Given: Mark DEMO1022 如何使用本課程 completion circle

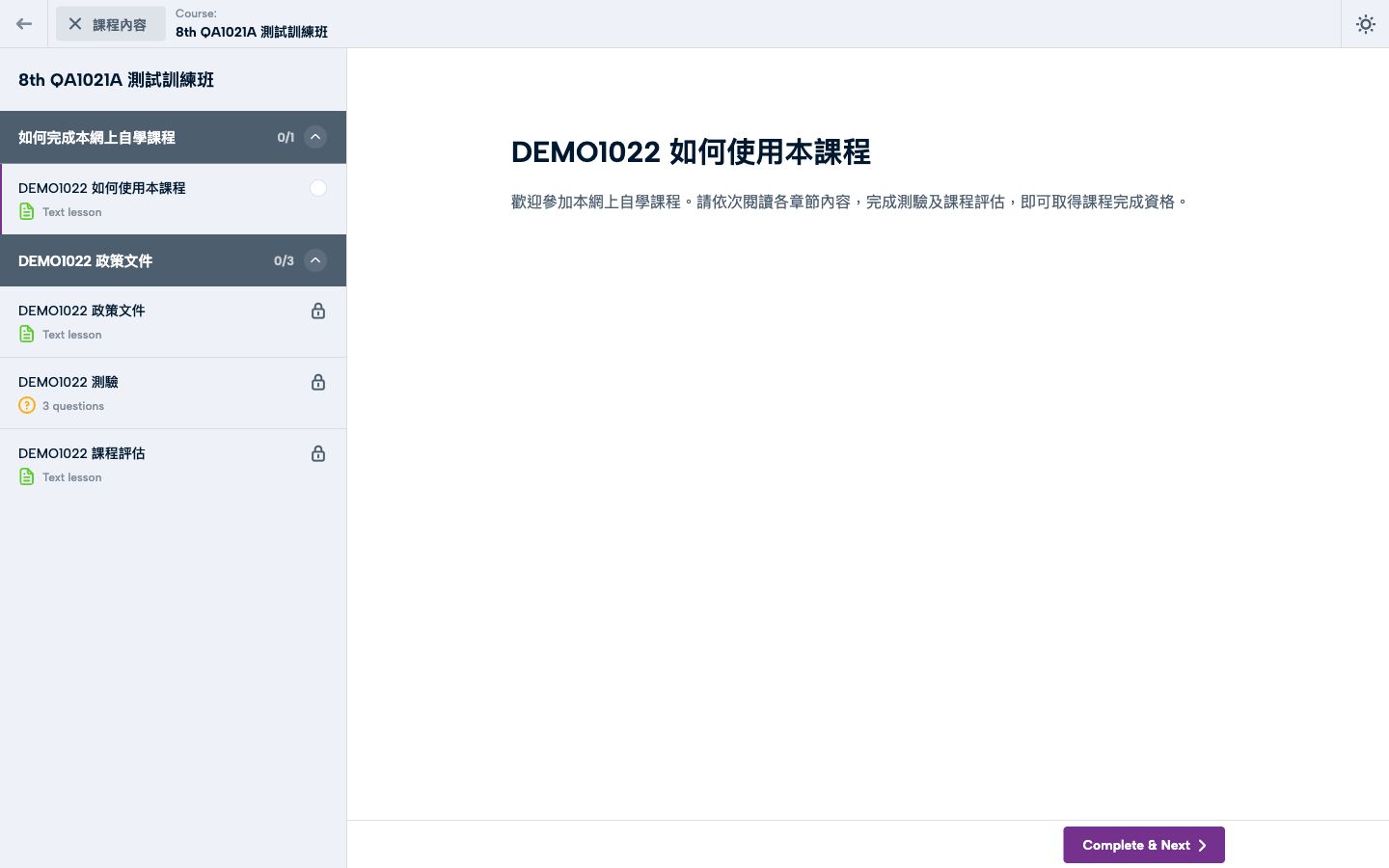Looking at the screenshot, I should tap(318, 188).
